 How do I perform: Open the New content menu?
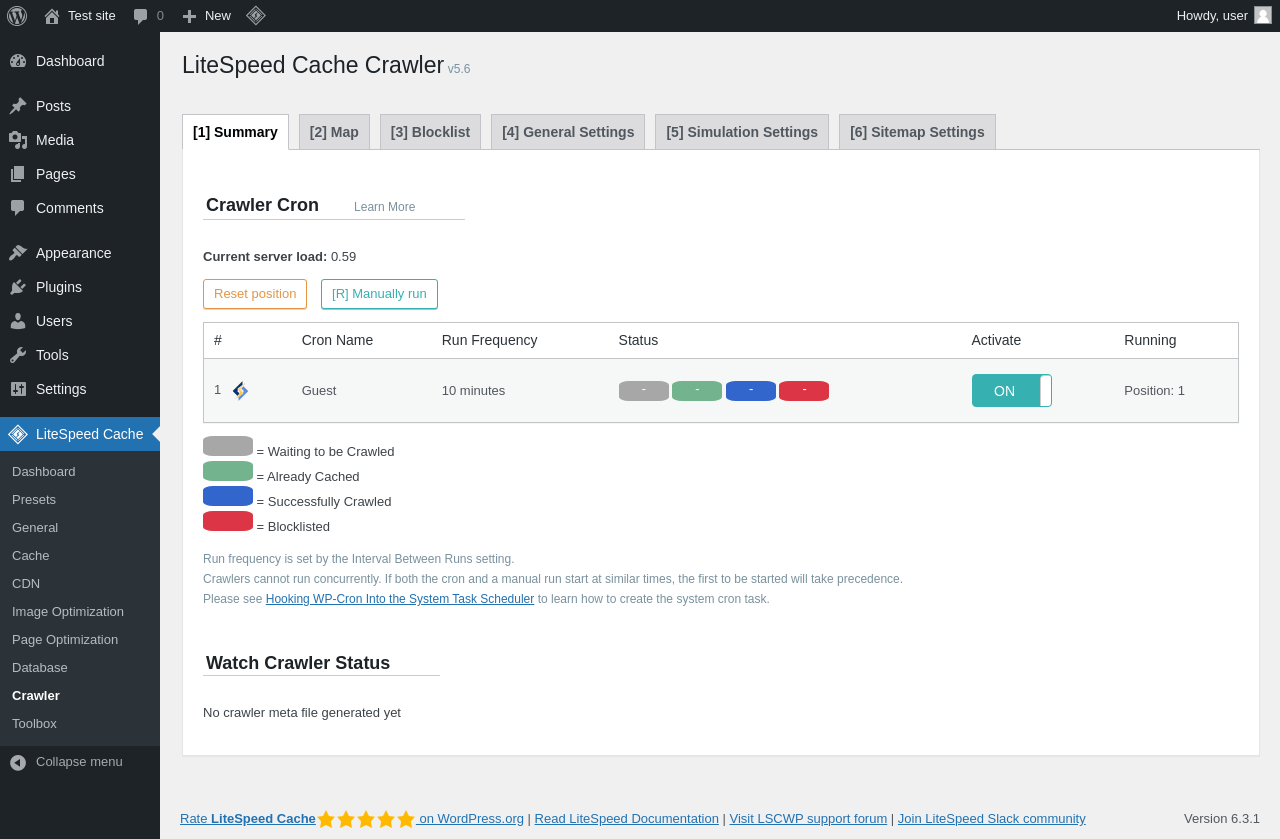click(206, 16)
